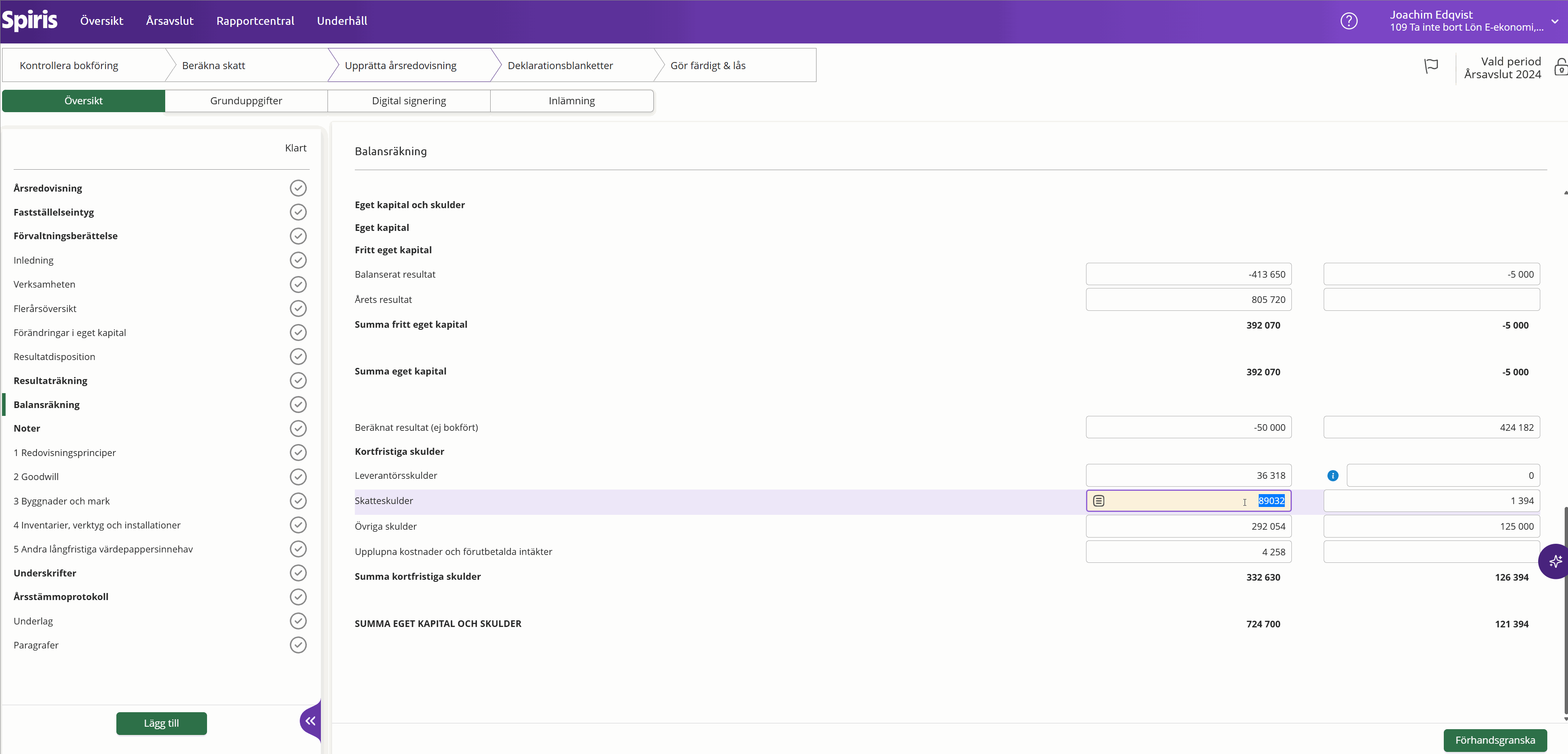Switch to Inlämning tab
Viewport: 1568px width, 754px height.
point(572,101)
